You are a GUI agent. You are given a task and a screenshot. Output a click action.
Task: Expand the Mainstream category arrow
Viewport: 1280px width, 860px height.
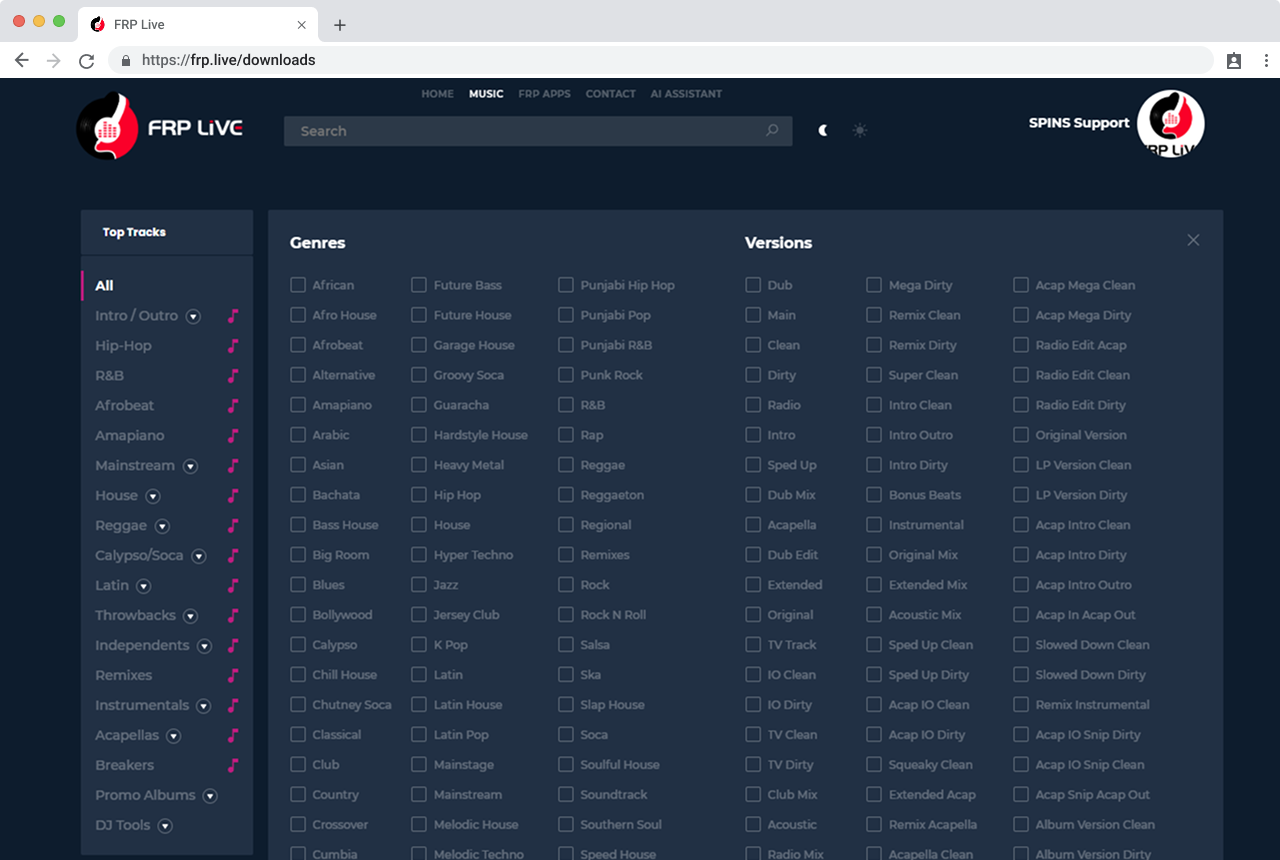[190, 467]
